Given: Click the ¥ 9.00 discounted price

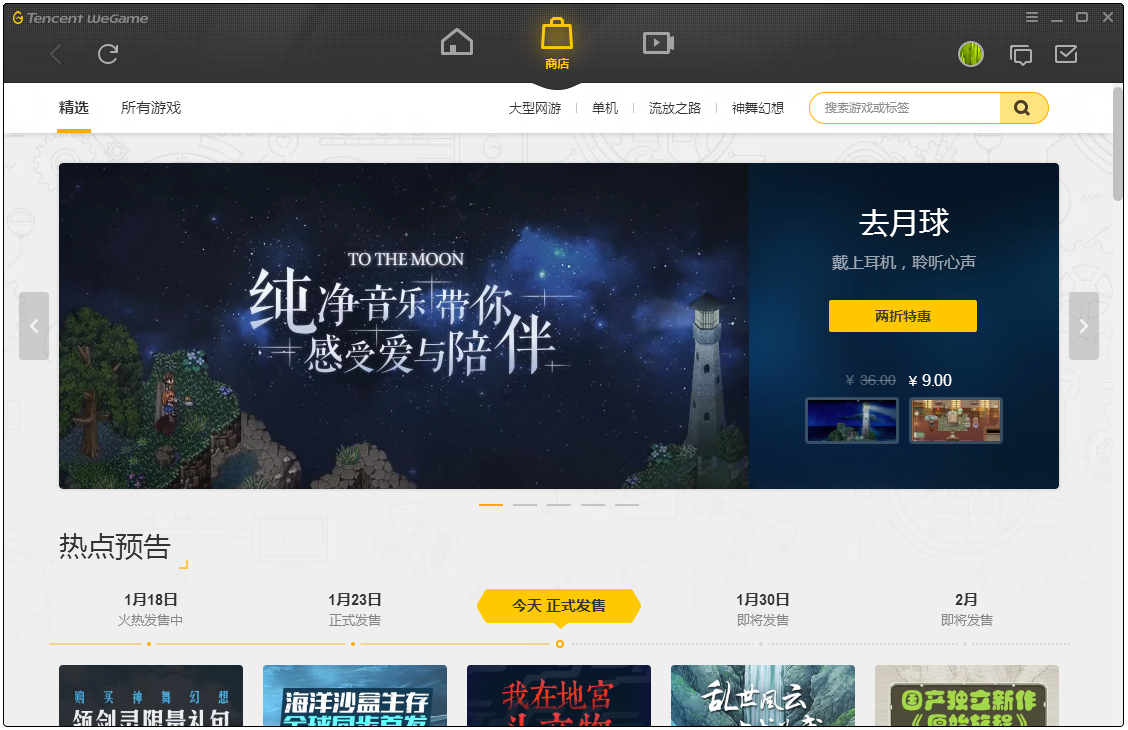Looking at the screenshot, I should (x=930, y=380).
